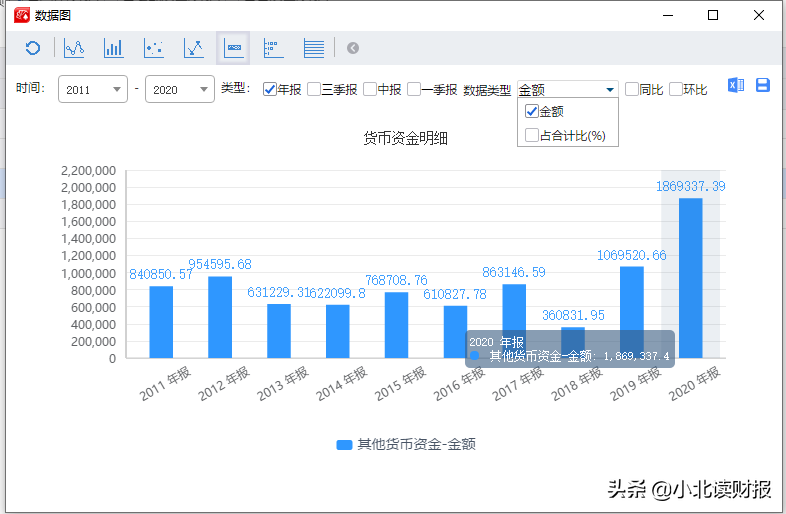Open the start year 2011 dropdown
The image size is (786, 514).
[x=93, y=89]
